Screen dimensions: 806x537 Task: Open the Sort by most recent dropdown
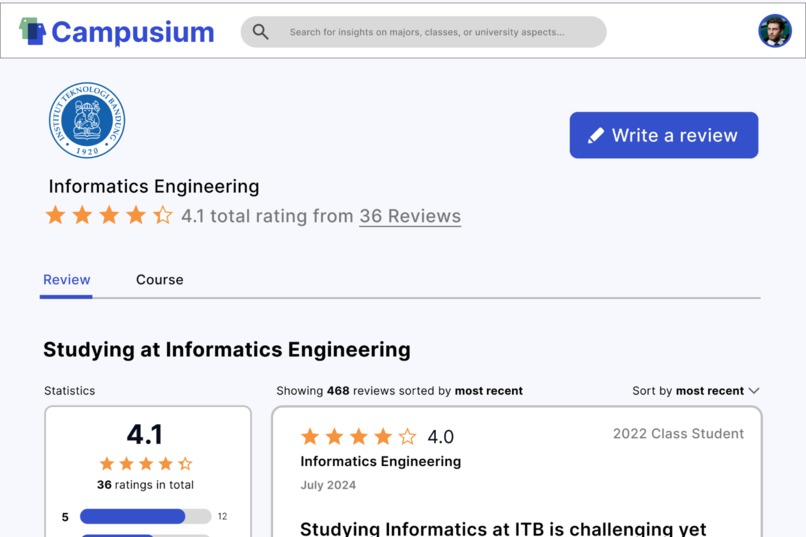[x=695, y=391]
